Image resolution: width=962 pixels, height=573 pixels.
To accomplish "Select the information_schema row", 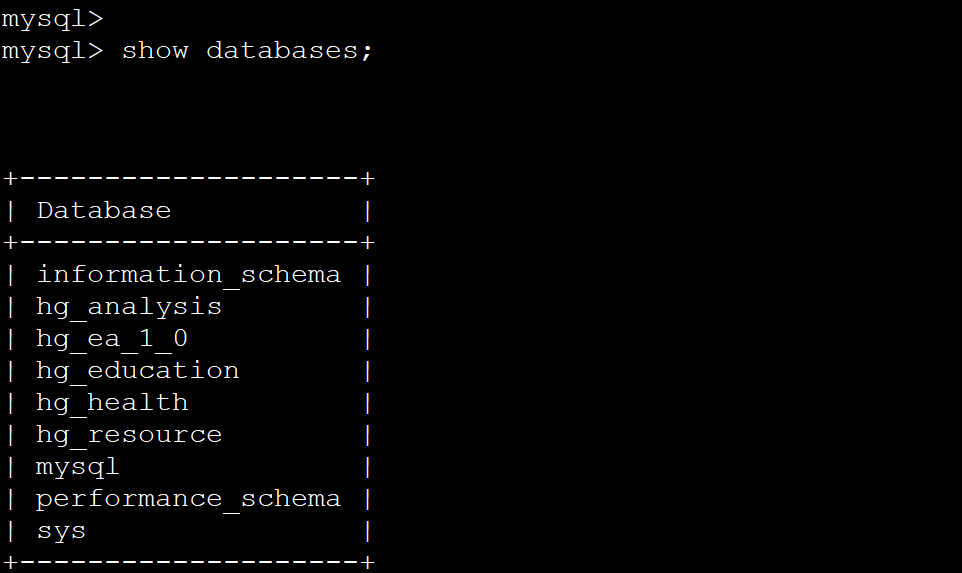I will pyautogui.click(x=188, y=275).
